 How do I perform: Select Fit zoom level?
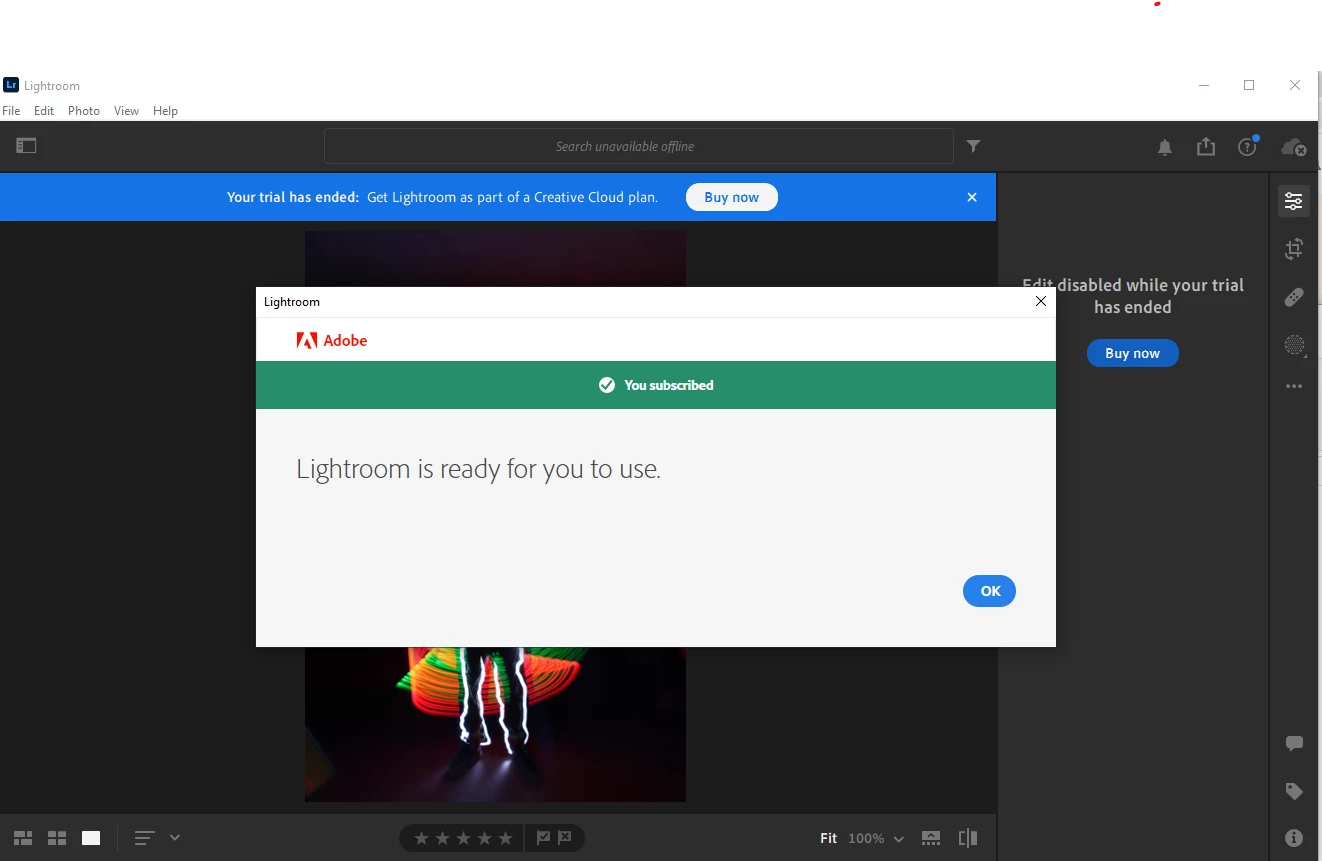(829, 838)
